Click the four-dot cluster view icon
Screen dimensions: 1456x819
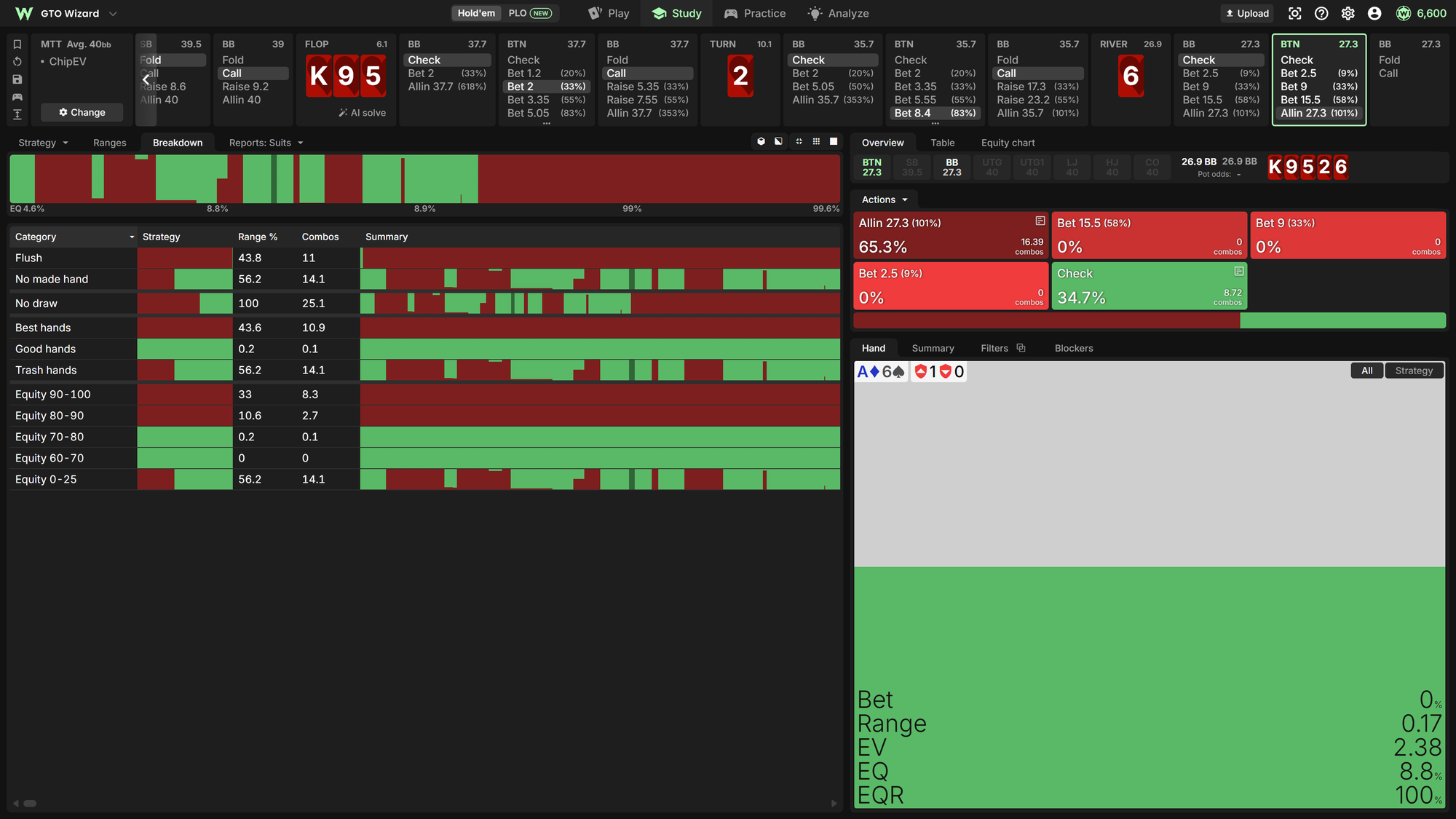click(x=799, y=141)
